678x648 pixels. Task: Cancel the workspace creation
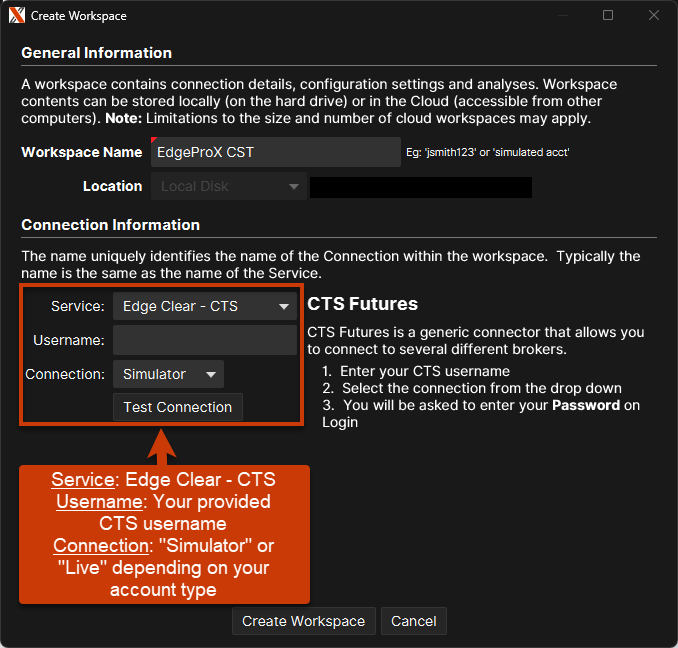pyautogui.click(x=414, y=621)
